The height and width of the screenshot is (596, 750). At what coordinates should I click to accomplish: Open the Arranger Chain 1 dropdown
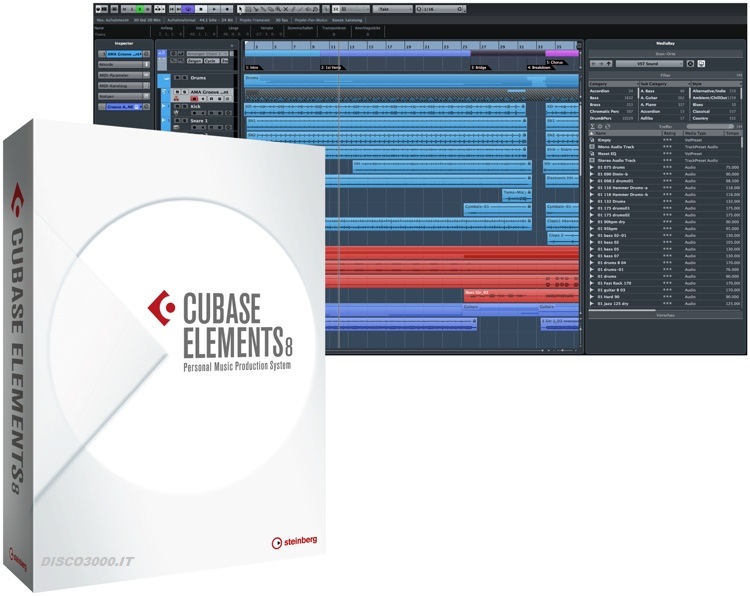click(x=208, y=54)
